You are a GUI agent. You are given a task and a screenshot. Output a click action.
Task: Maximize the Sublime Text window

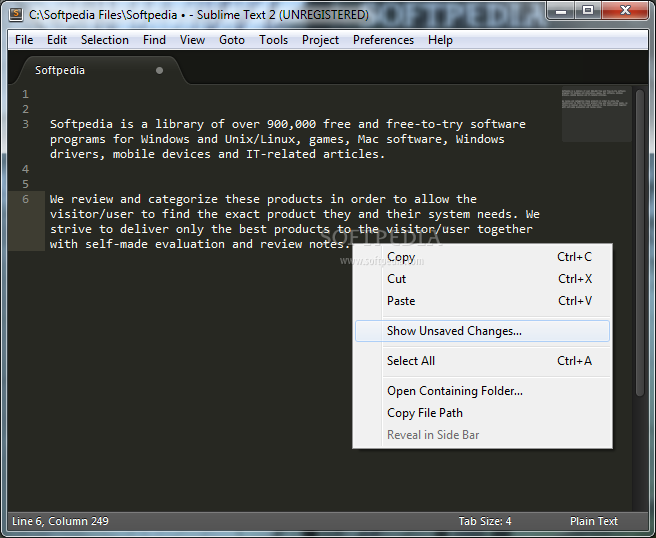click(588, 11)
